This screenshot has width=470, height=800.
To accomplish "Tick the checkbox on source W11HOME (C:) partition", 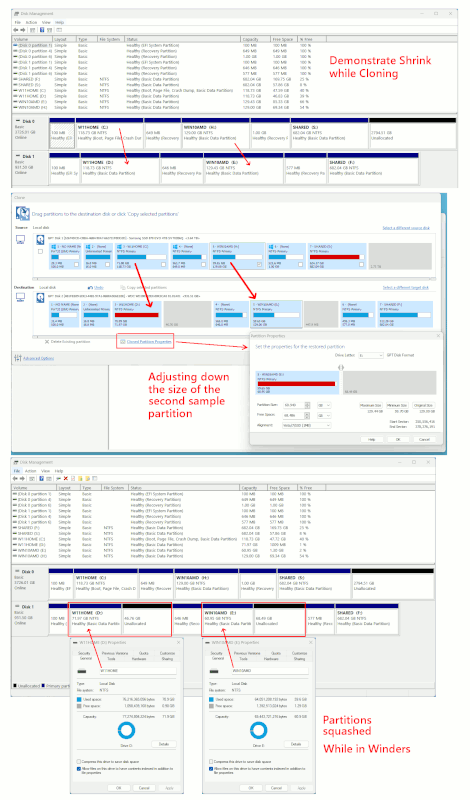I will click(163, 264).
